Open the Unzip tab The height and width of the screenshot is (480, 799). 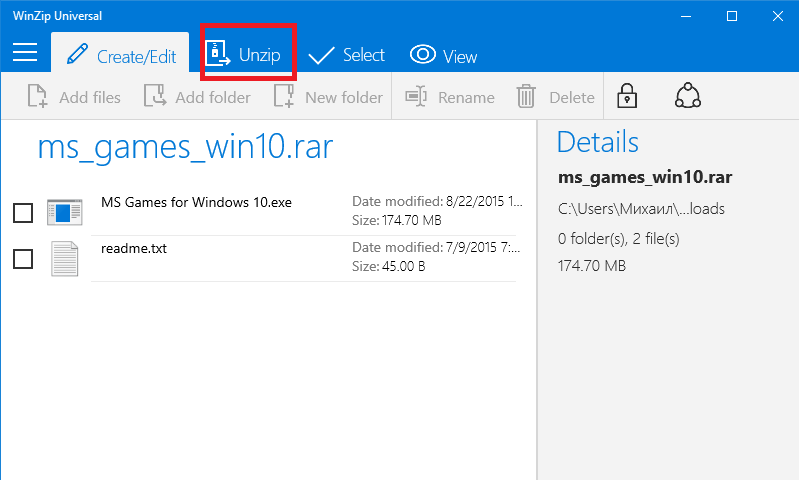coord(243,54)
